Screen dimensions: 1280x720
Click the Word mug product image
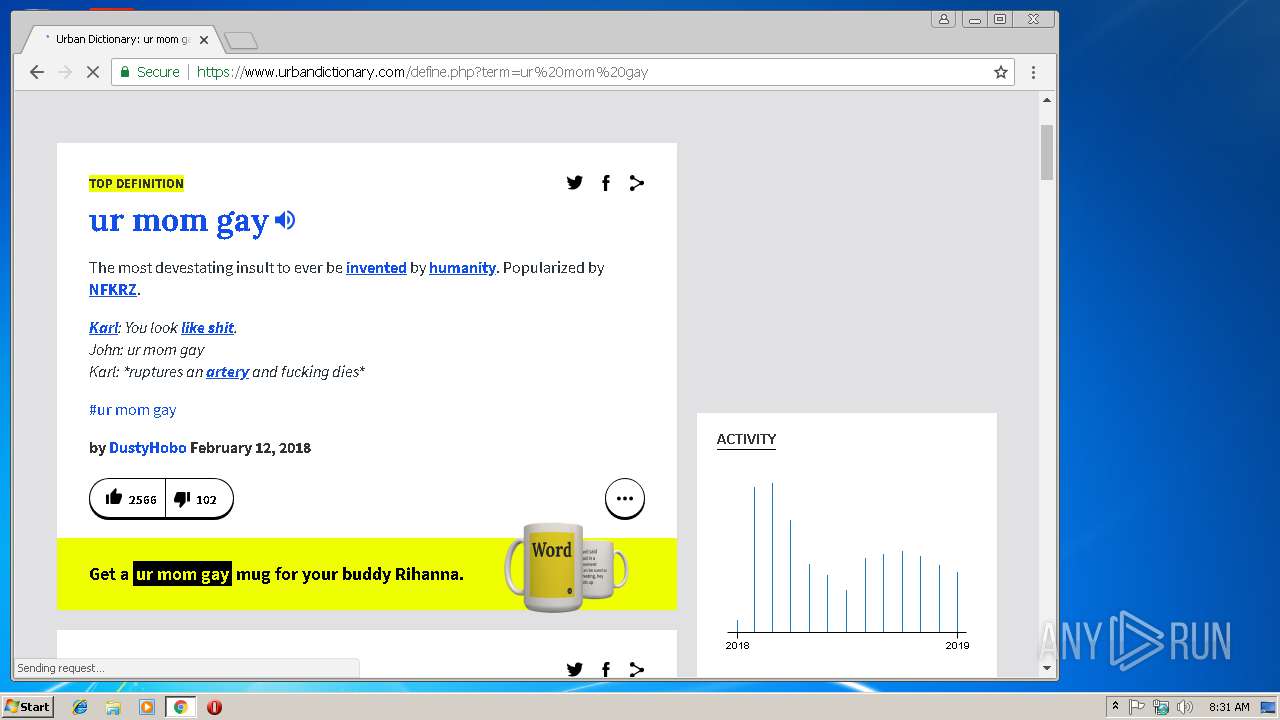(566, 568)
